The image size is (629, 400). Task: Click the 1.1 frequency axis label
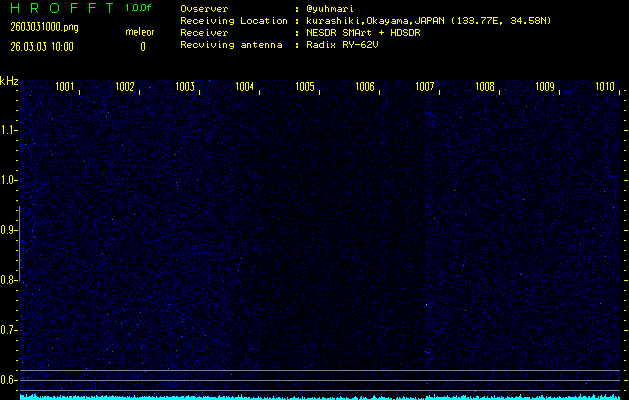(x=9, y=130)
